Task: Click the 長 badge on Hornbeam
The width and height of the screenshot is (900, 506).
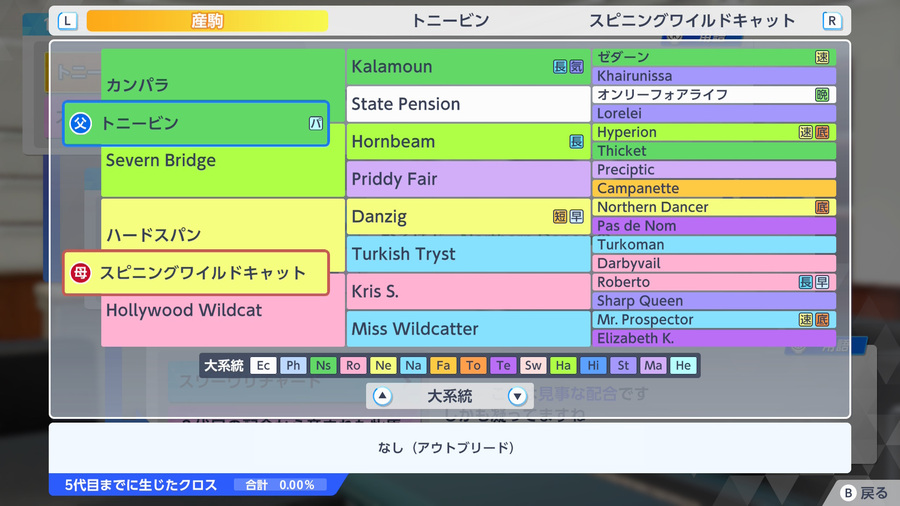Action: point(576,142)
